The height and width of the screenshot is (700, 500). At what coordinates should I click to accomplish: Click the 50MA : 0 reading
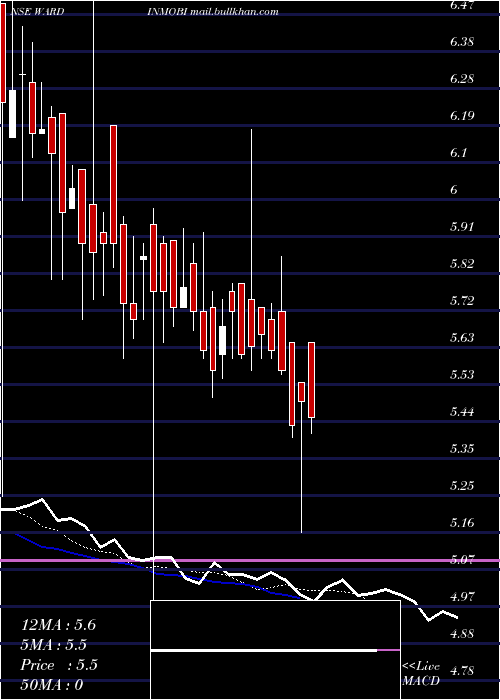click(x=52, y=685)
